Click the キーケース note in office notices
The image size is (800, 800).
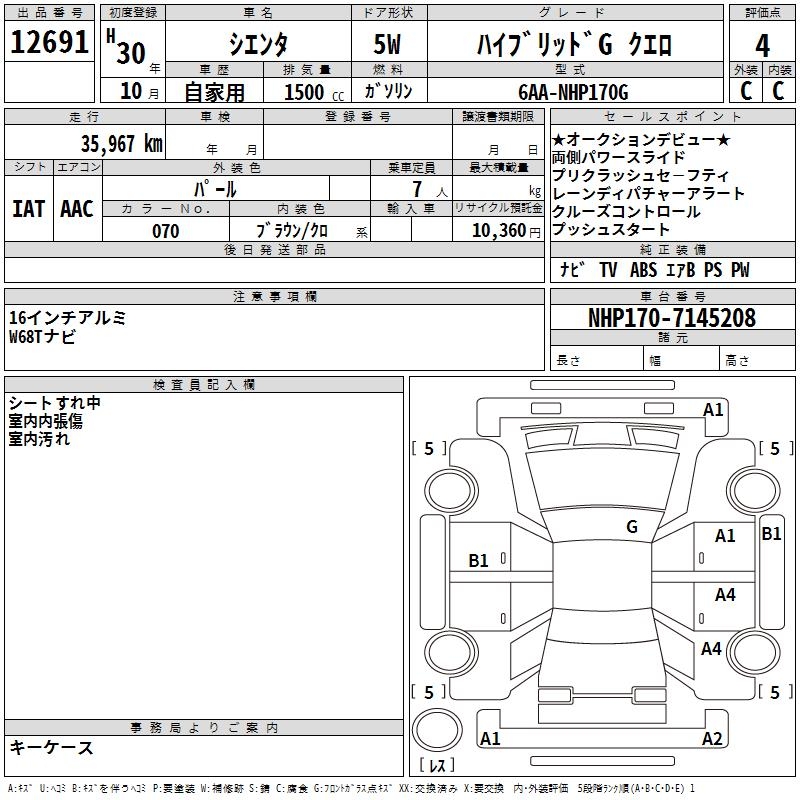[51, 748]
